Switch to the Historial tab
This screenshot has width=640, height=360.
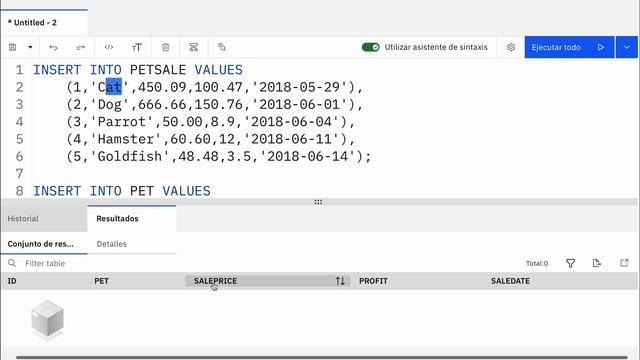[x=44, y=219]
